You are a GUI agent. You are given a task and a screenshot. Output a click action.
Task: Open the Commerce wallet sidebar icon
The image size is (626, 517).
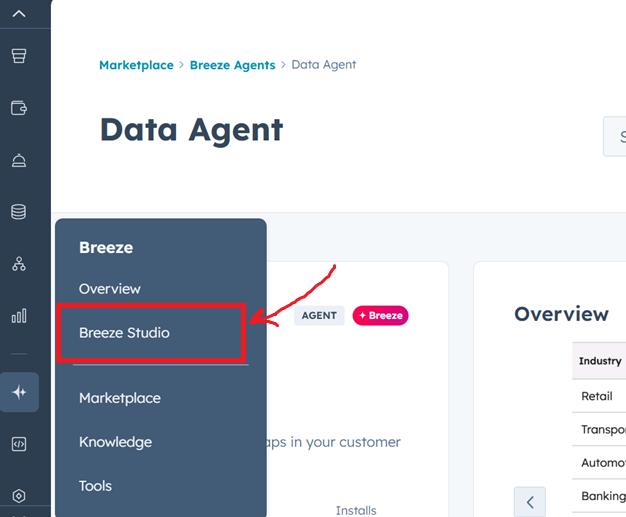pyautogui.click(x=19, y=108)
